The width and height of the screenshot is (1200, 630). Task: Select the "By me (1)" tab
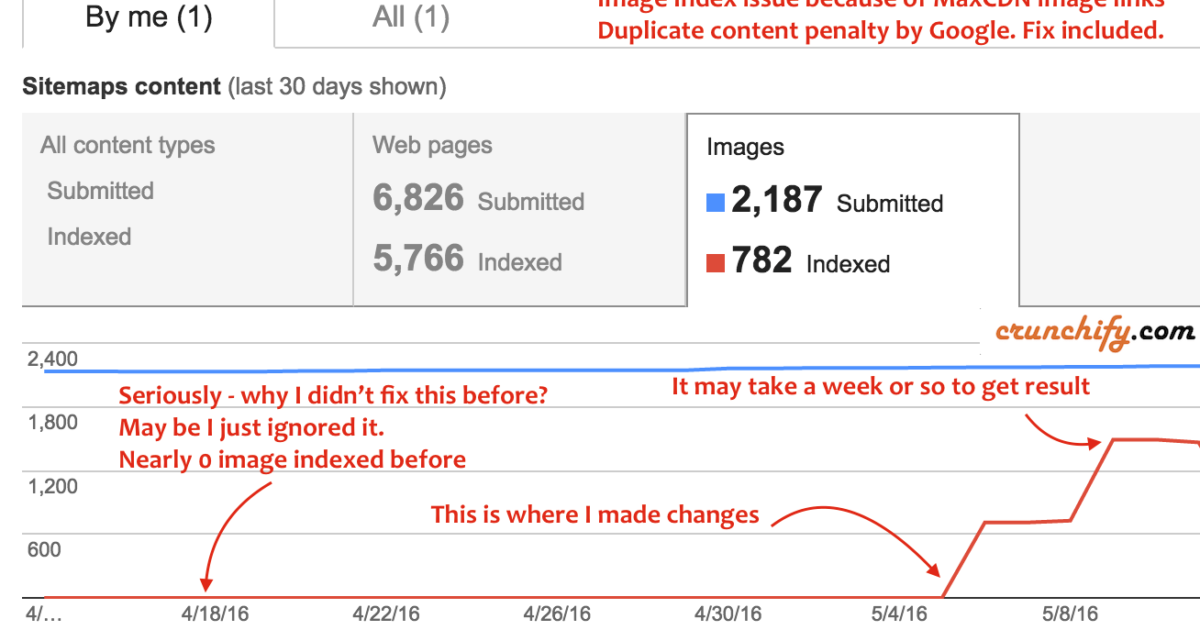[148, 20]
